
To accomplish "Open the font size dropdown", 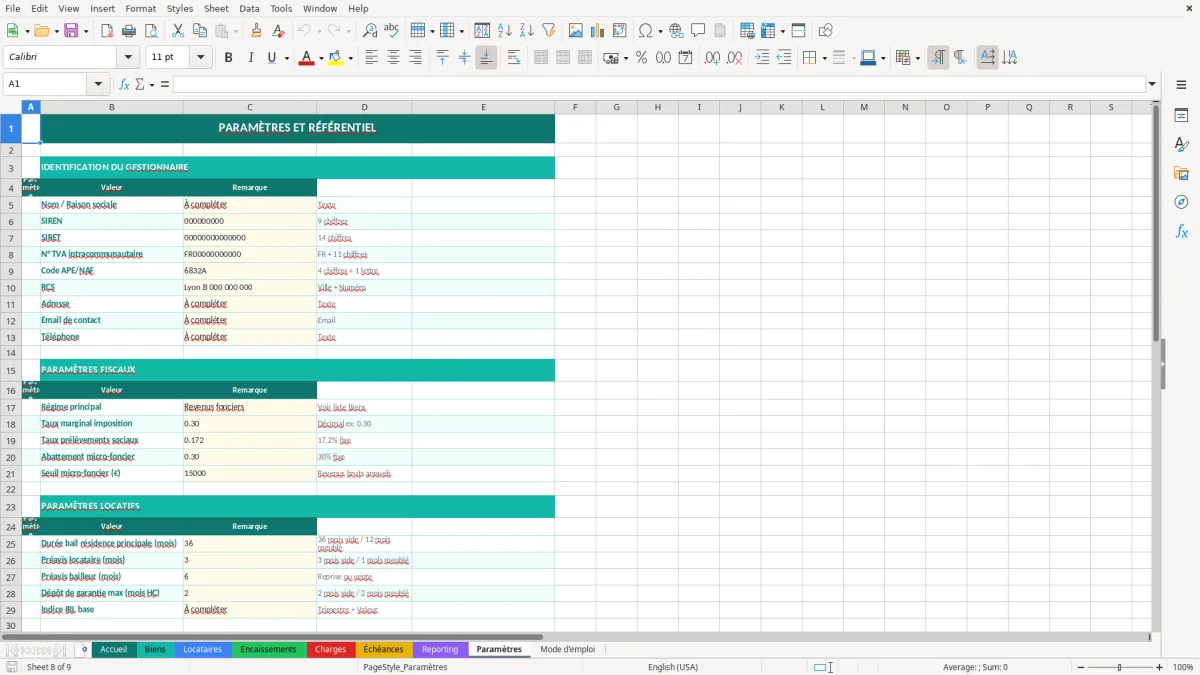I will (x=200, y=58).
